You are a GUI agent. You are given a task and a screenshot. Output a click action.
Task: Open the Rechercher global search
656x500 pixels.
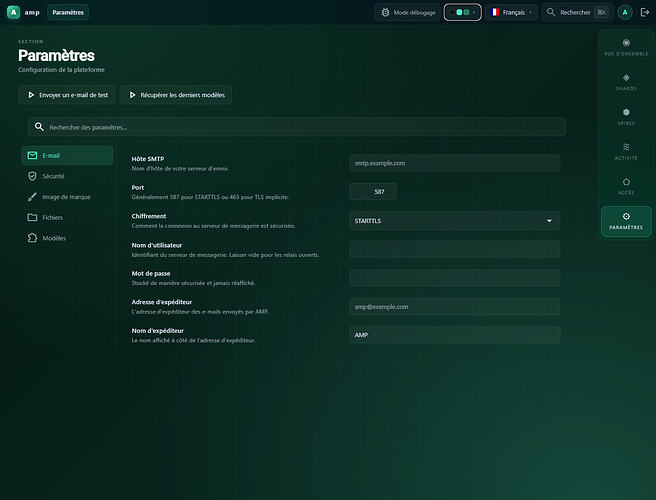tap(577, 13)
